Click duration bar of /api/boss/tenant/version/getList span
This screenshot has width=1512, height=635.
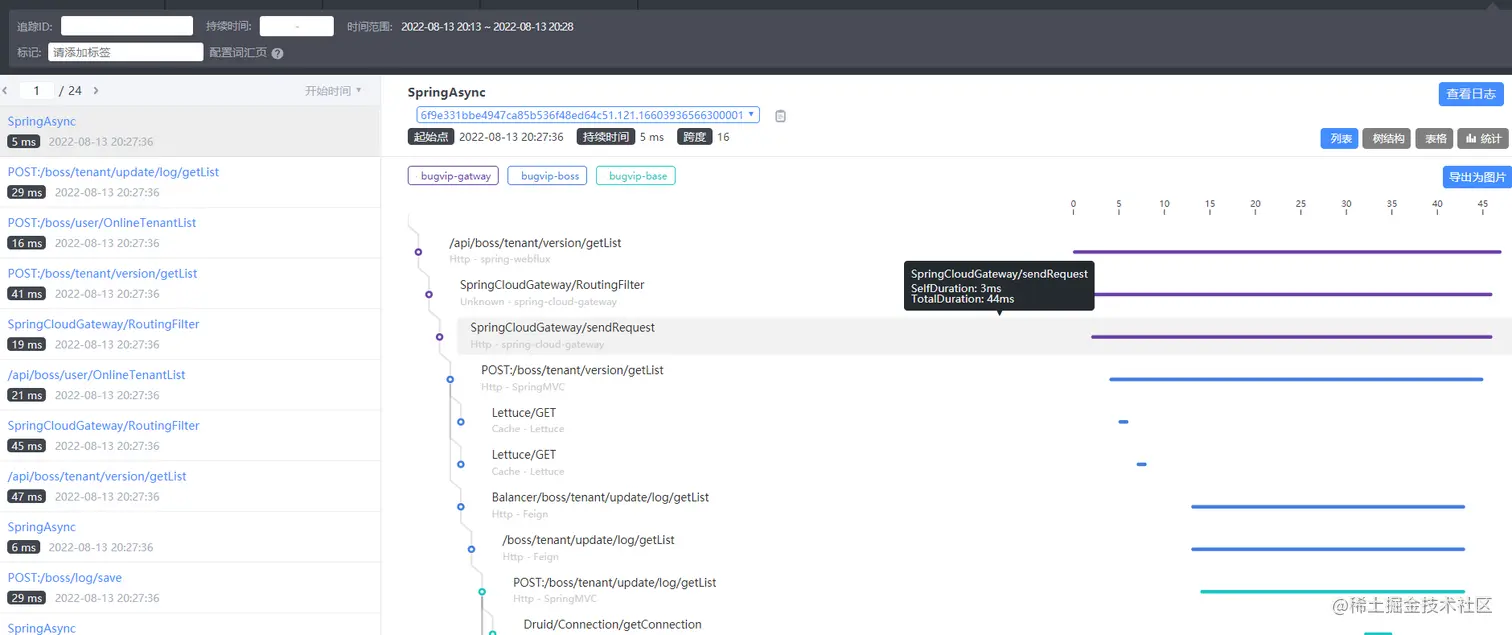click(x=1287, y=252)
